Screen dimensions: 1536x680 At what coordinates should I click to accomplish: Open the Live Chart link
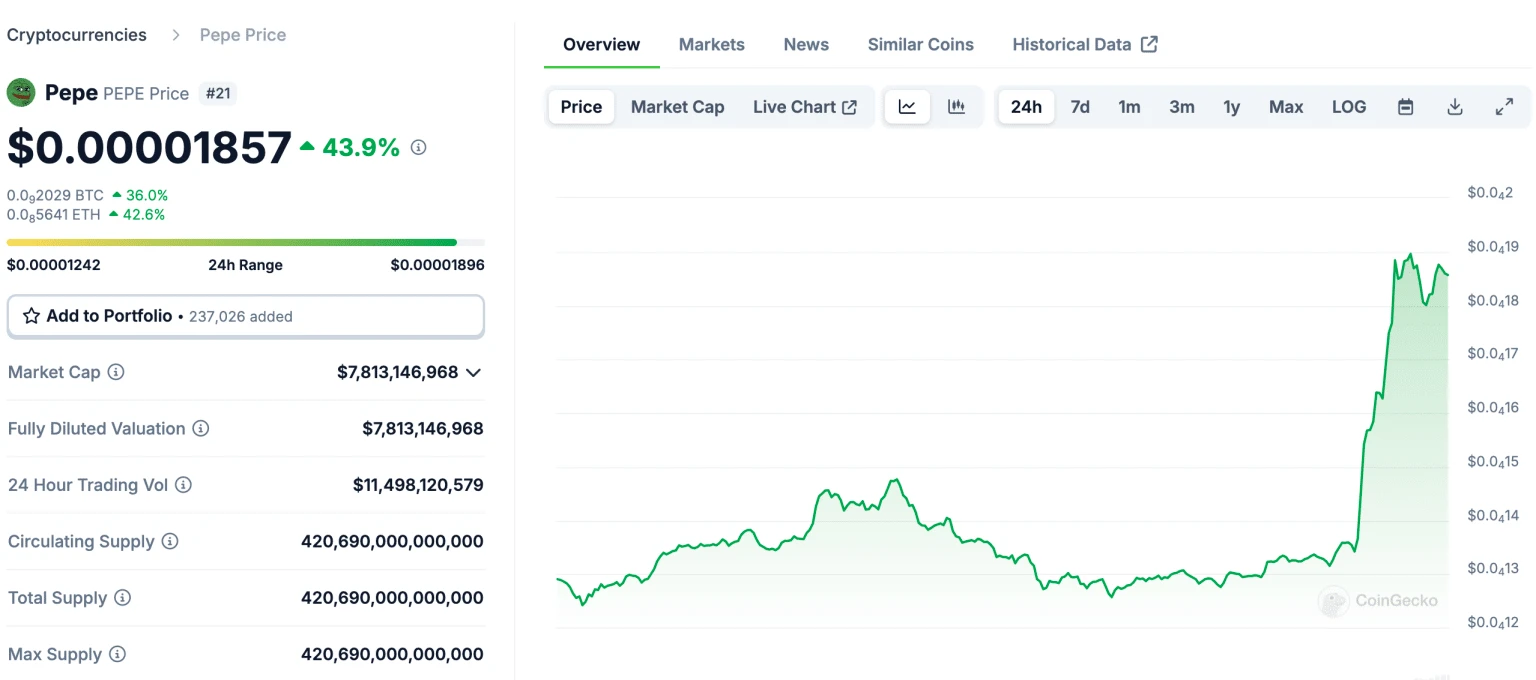click(804, 107)
